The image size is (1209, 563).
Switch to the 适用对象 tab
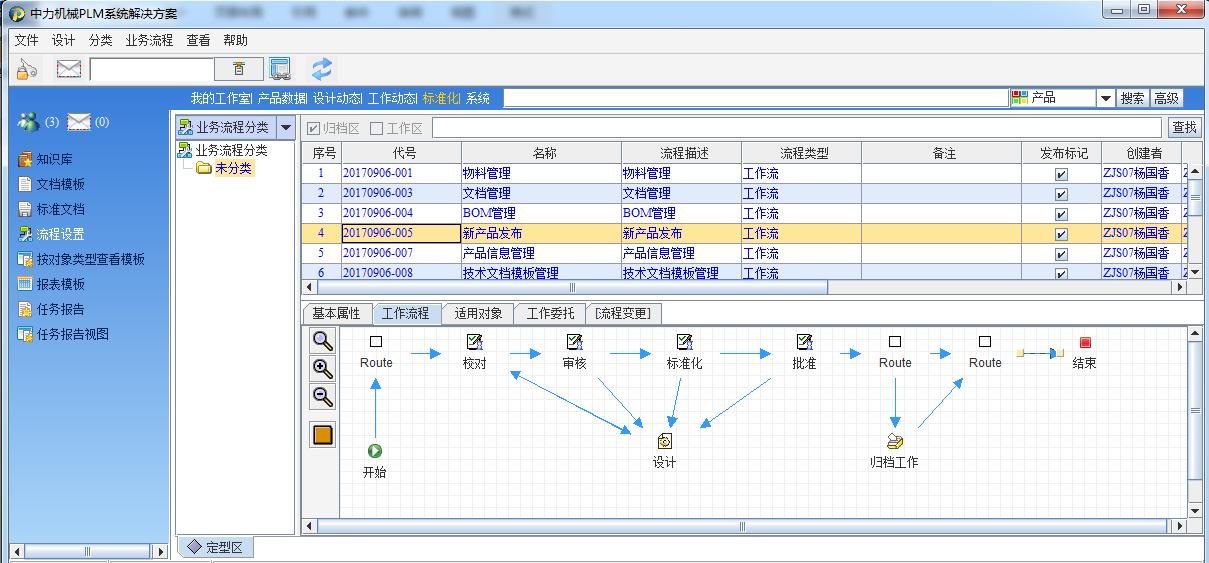pyautogui.click(x=478, y=313)
